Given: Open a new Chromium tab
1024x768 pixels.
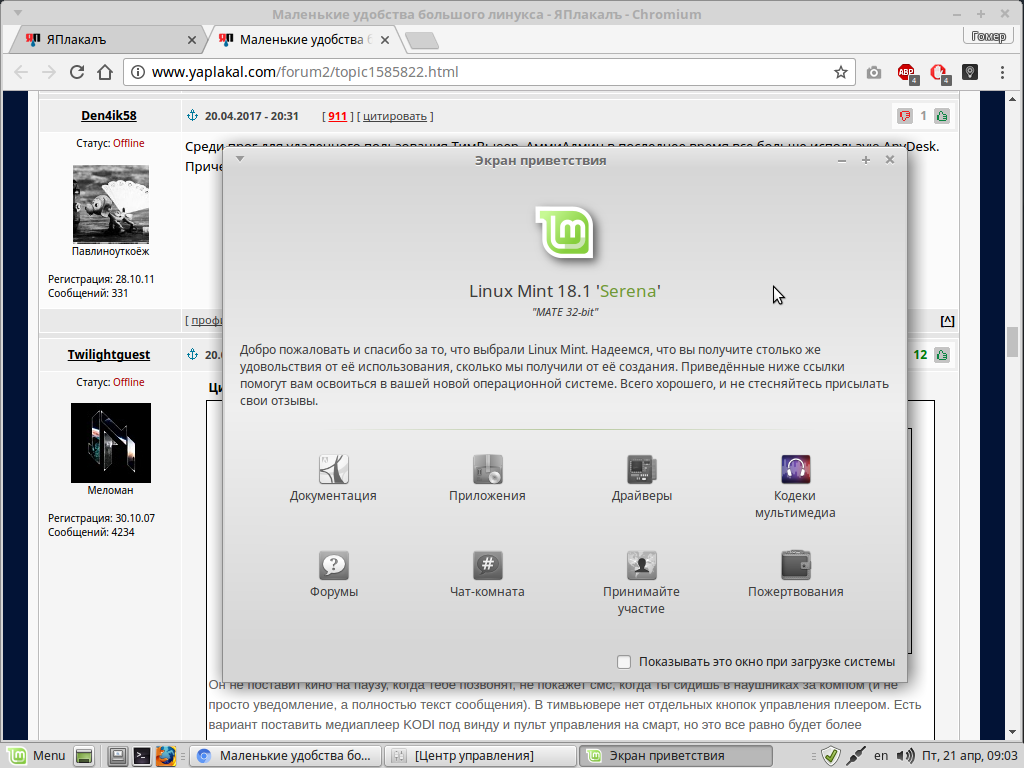Looking at the screenshot, I should click(422, 41).
